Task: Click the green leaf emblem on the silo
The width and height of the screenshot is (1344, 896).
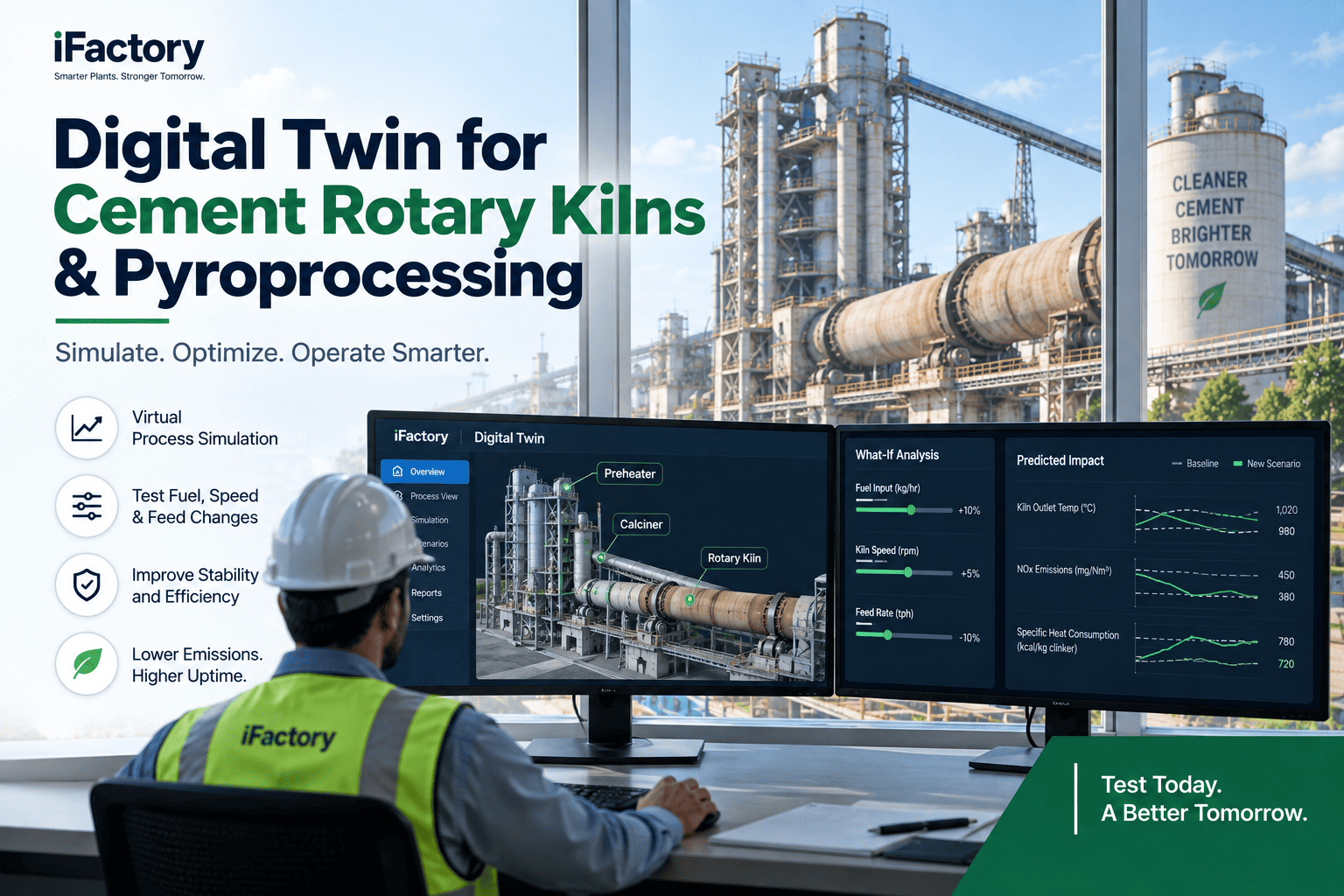Action: (x=1211, y=299)
